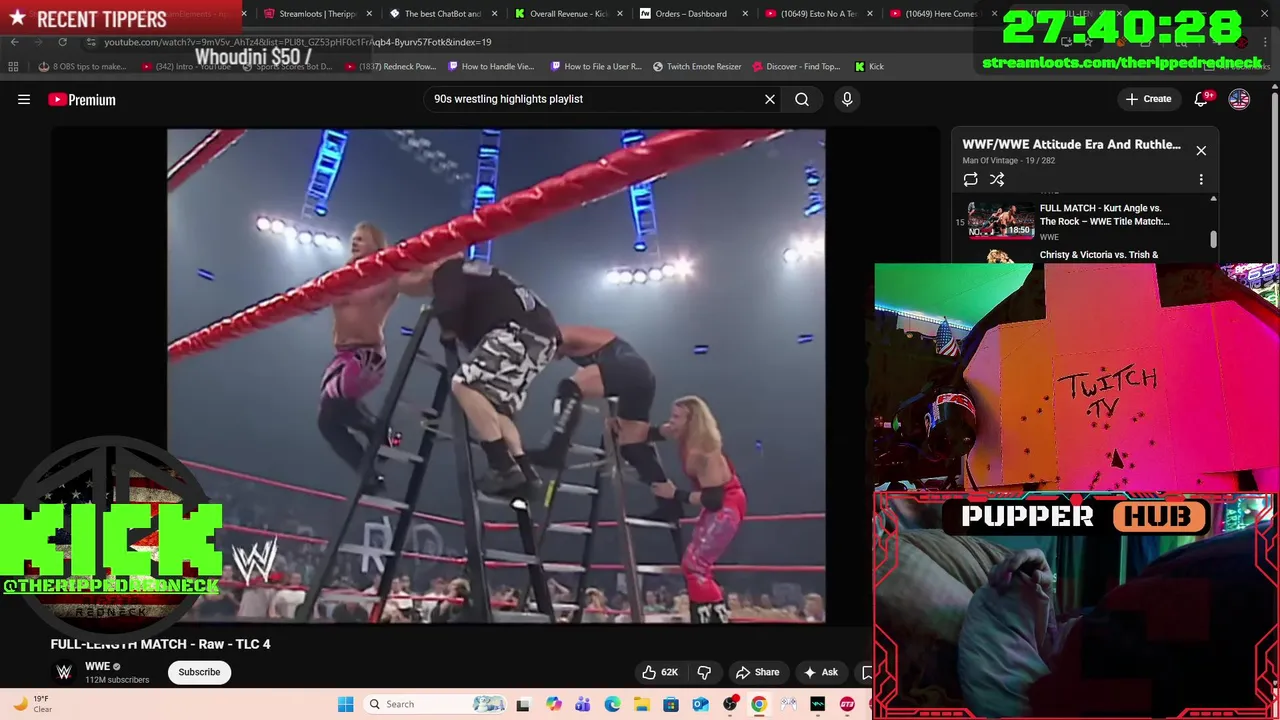This screenshot has width=1280, height=720.
Task: Share the video
Action: click(x=757, y=672)
